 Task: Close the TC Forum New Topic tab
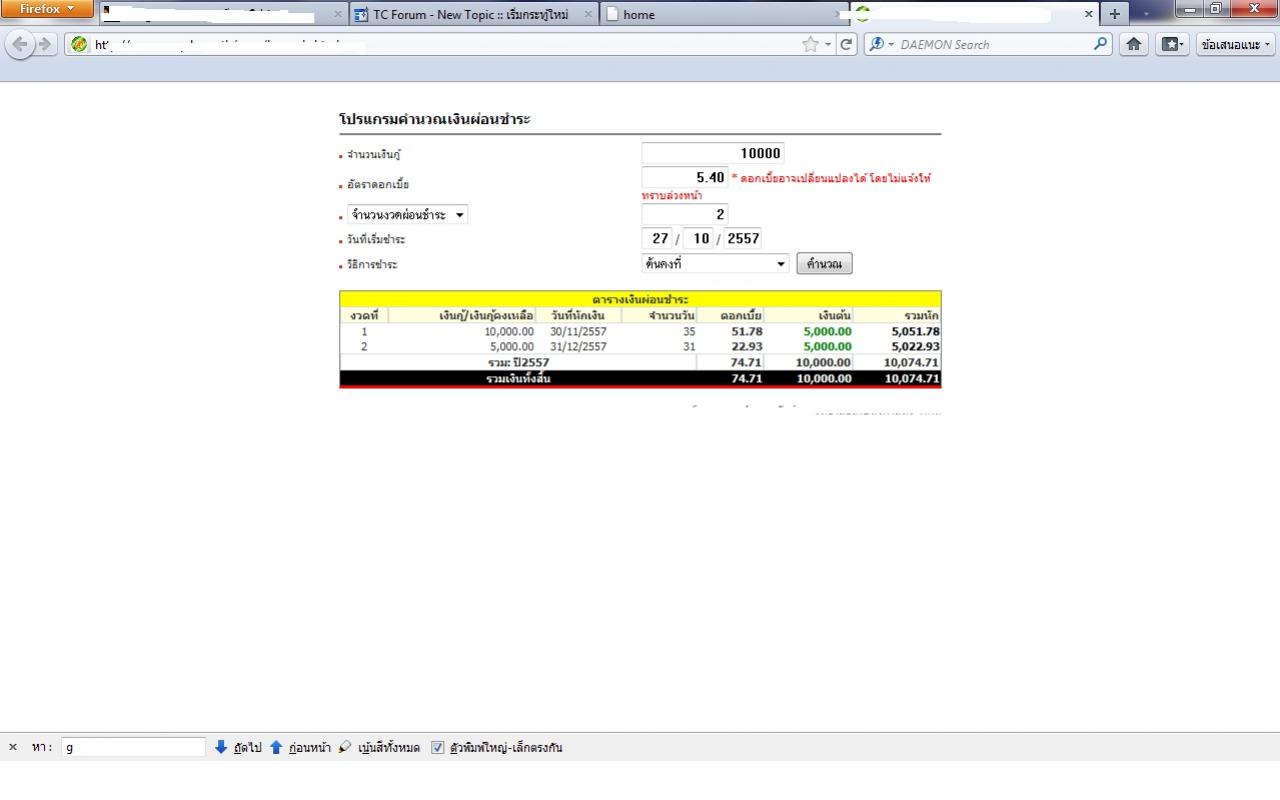[588, 14]
